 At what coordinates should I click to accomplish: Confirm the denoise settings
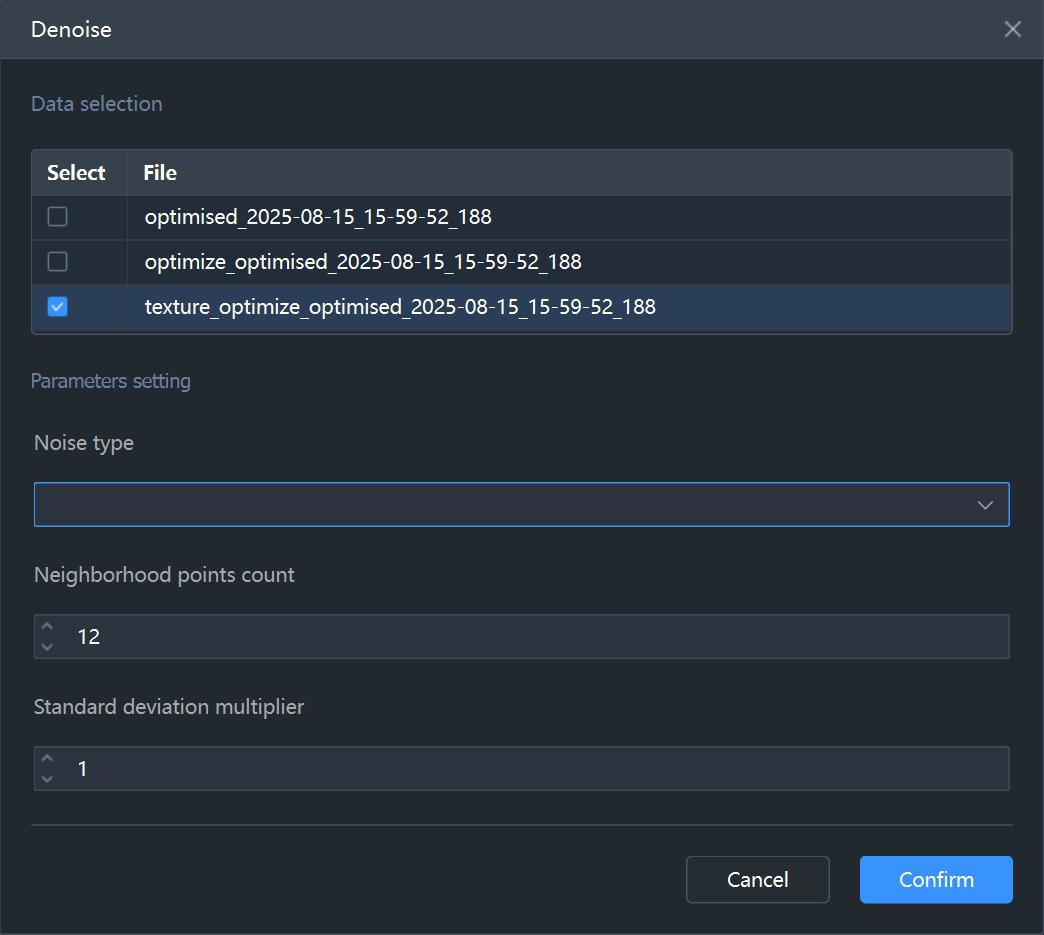[935, 880]
